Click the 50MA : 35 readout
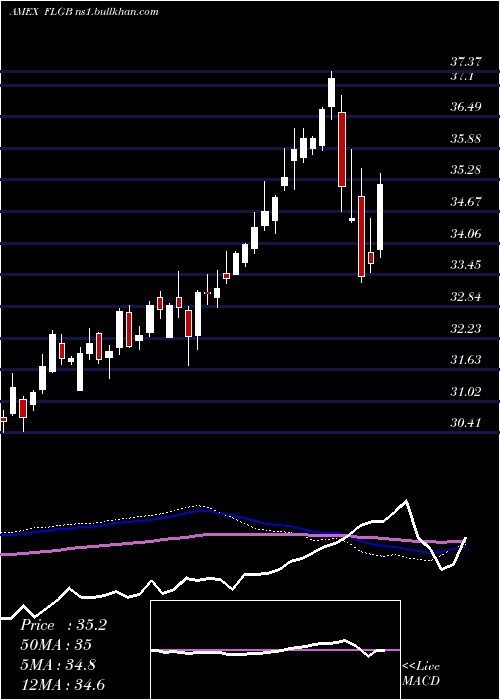500x700 pixels. 57,645
